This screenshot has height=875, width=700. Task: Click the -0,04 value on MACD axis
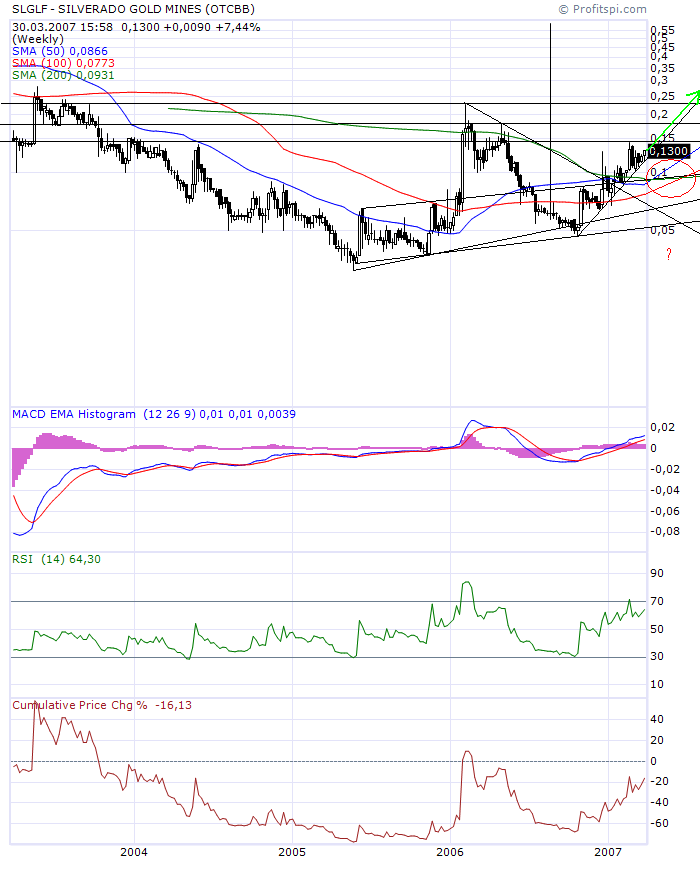pos(665,490)
